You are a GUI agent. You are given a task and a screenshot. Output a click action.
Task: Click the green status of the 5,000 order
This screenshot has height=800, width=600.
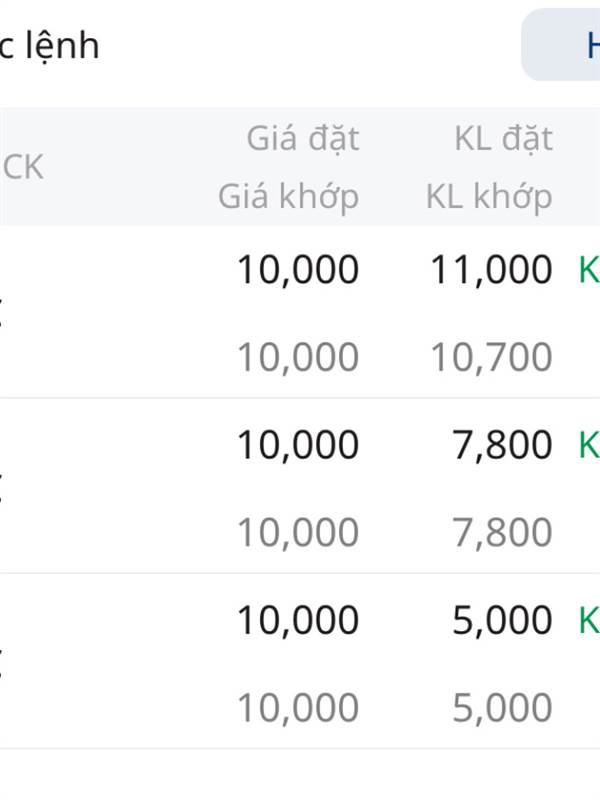point(589,620)
